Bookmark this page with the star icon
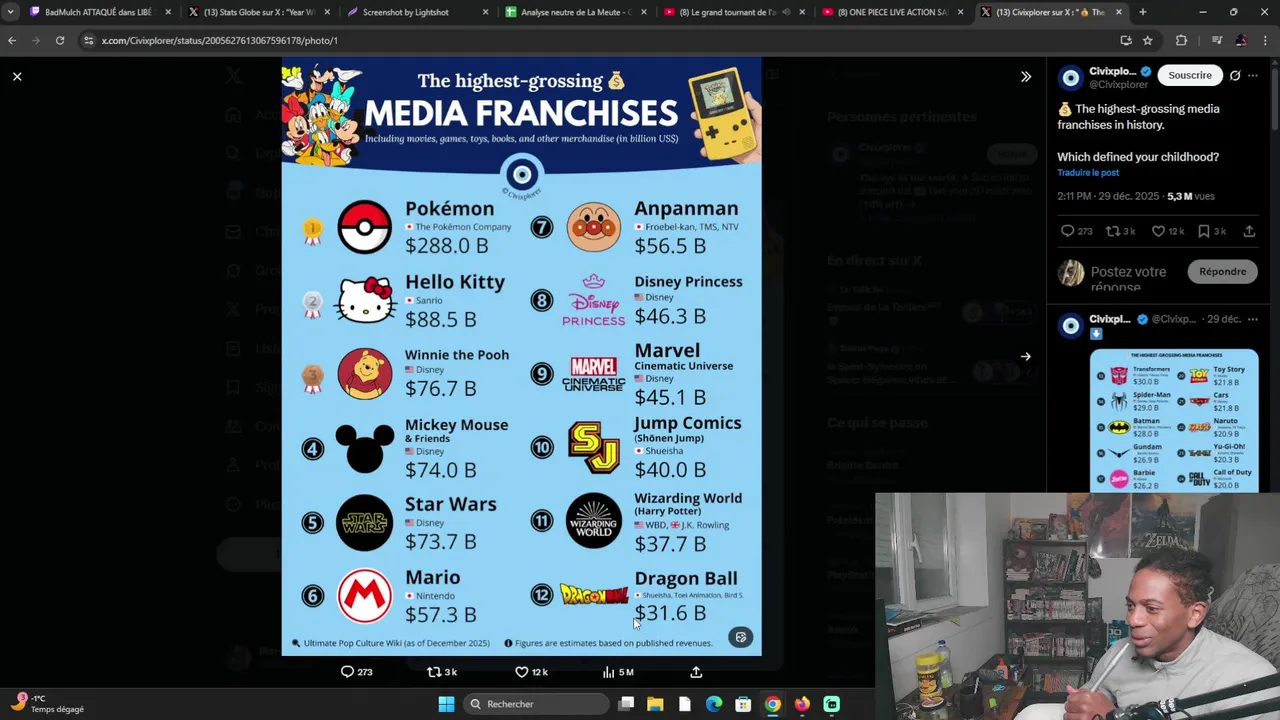 coord(1147,40)
